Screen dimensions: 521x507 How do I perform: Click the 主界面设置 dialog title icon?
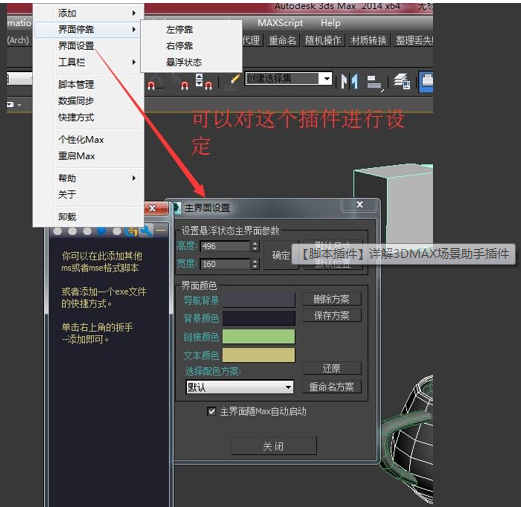coord(176,208)
